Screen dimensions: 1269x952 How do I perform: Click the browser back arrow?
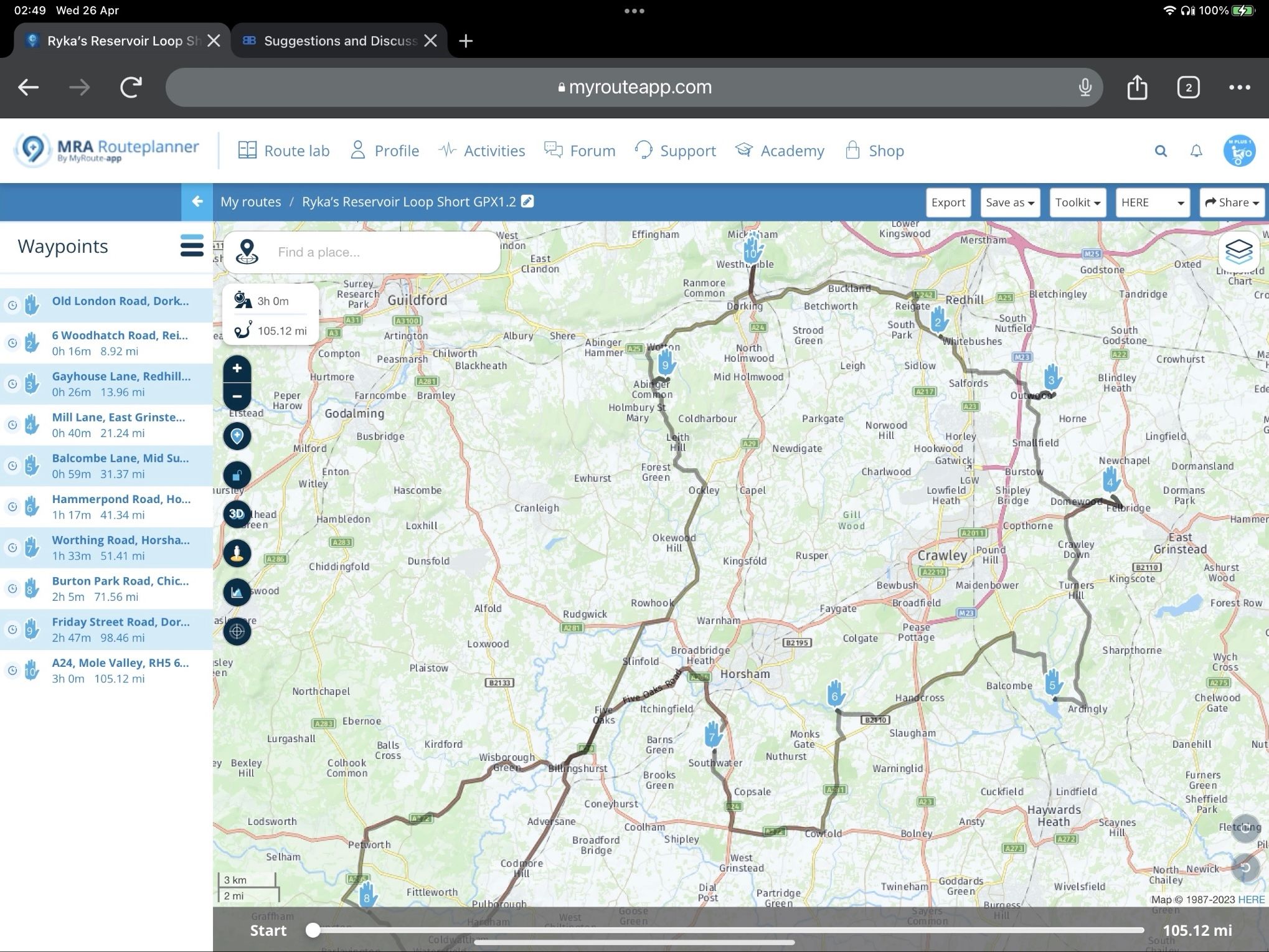tap(28, 87)
